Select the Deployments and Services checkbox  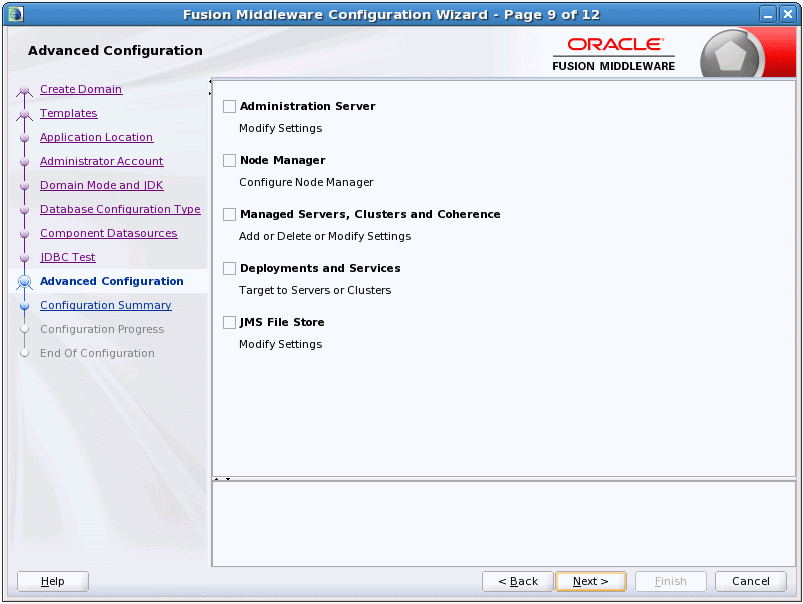pyautogui.click(x=229, y=268)
